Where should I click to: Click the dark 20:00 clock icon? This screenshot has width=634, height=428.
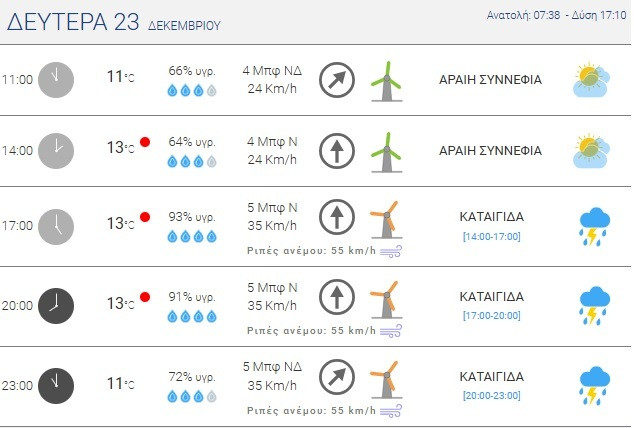(x=56, y=305)
